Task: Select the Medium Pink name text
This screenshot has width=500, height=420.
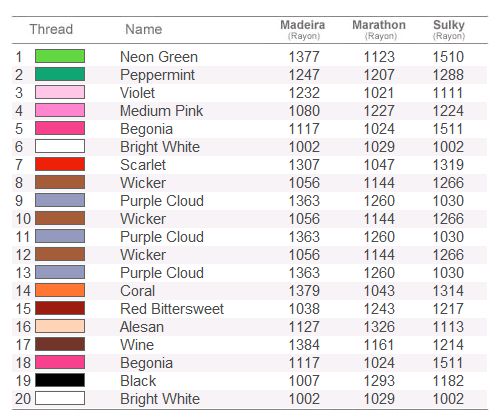Action: (x=161, y=111)
